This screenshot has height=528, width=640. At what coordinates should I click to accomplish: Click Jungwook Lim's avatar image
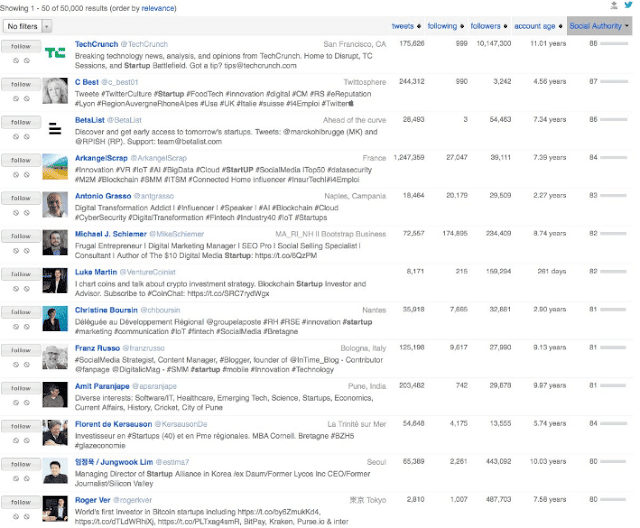tap(55, 470)
